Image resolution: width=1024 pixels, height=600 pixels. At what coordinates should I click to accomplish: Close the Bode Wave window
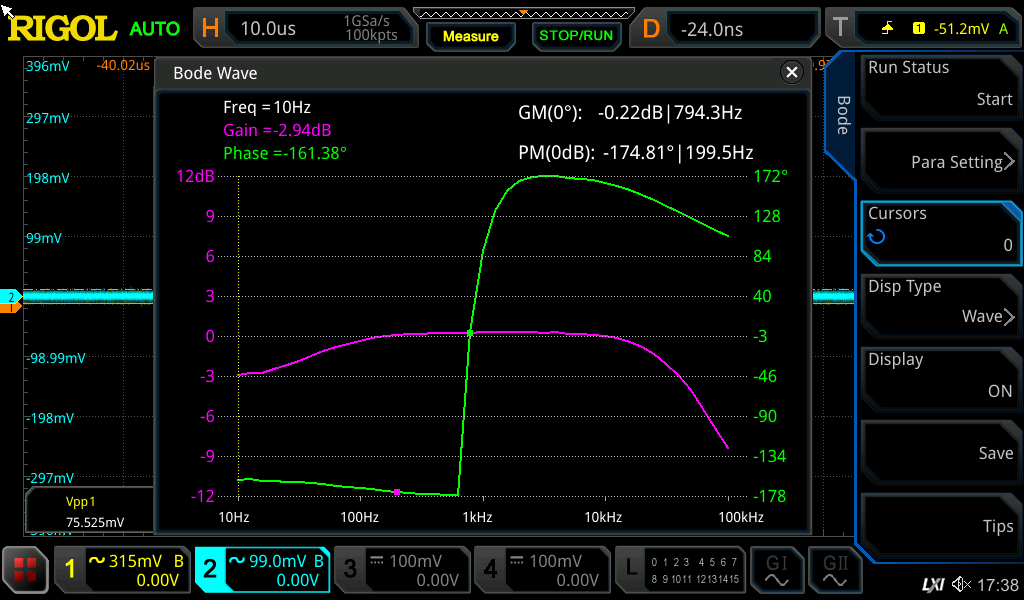click(x=792, y=73)
